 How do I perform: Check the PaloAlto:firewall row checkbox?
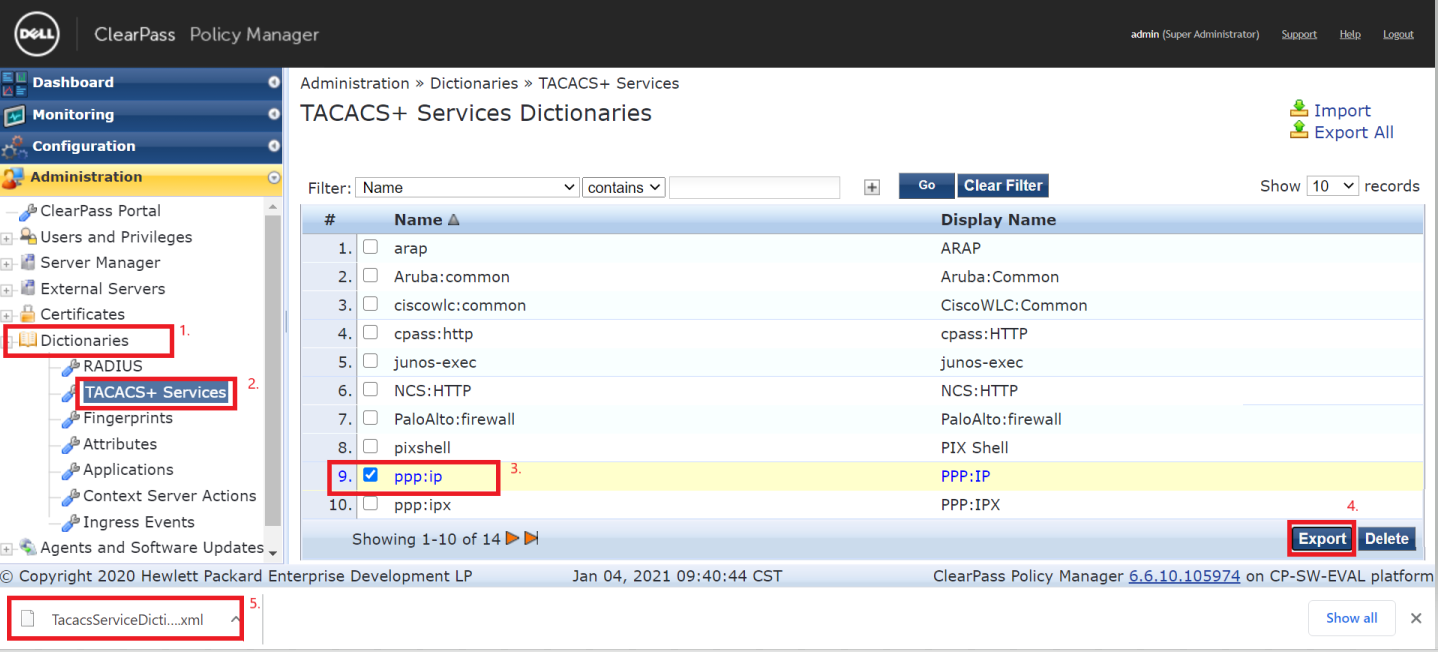(370, 418)
